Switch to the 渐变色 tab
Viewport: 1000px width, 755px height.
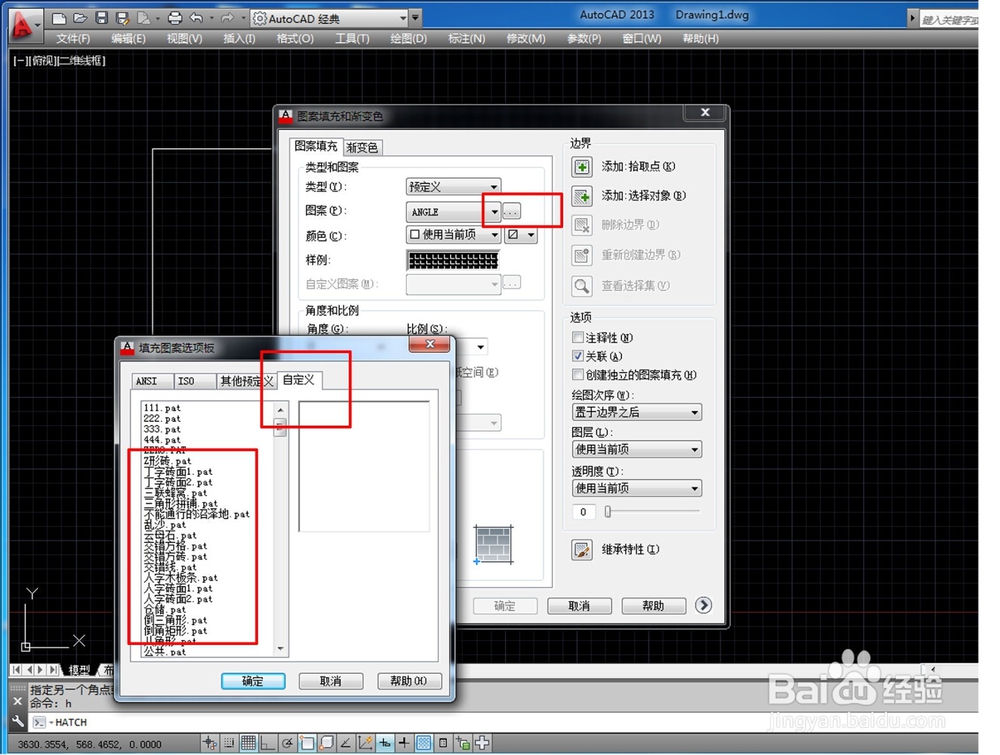(362, 147)
